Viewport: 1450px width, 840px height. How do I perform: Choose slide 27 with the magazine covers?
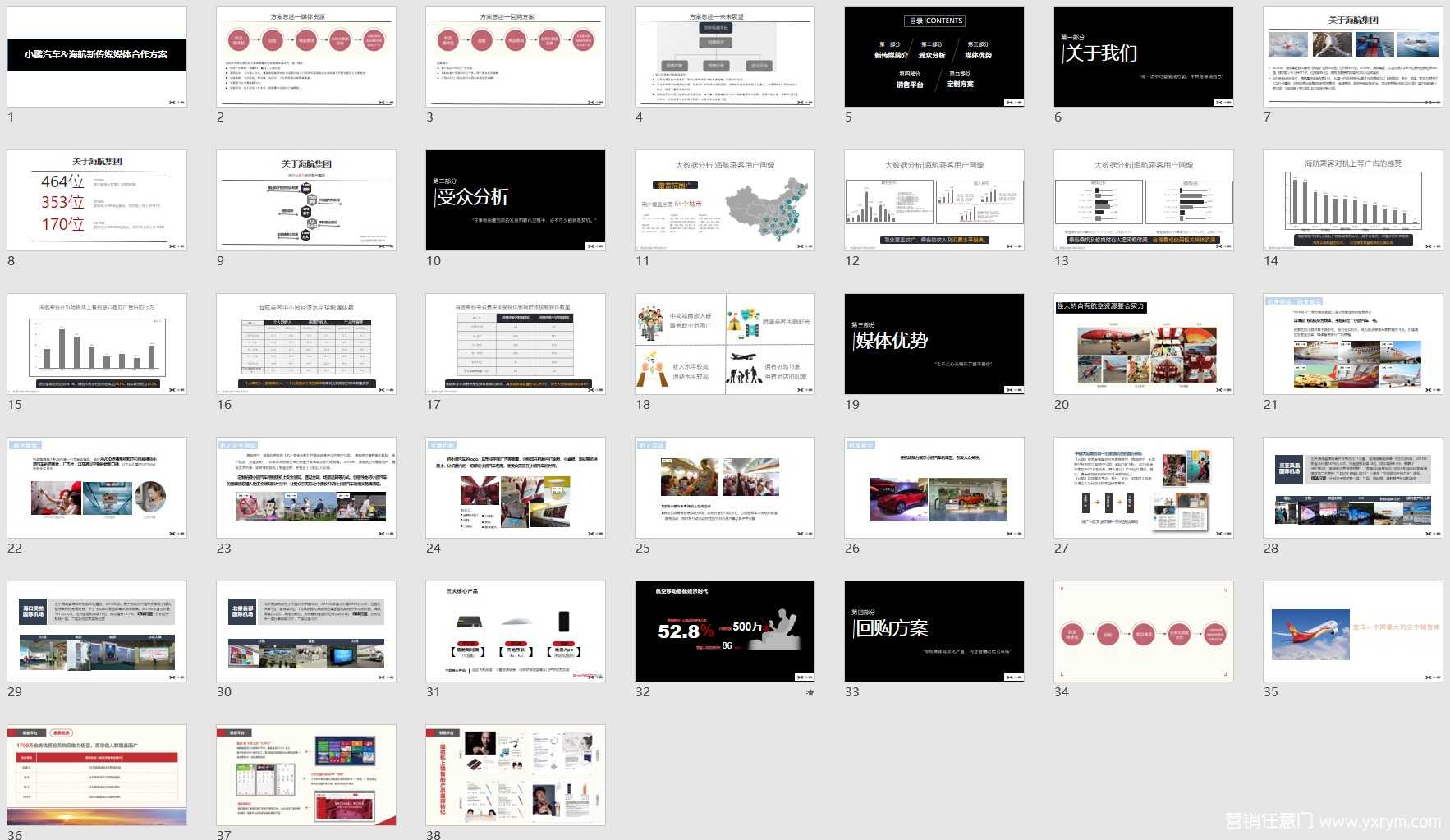[1144, 488]
